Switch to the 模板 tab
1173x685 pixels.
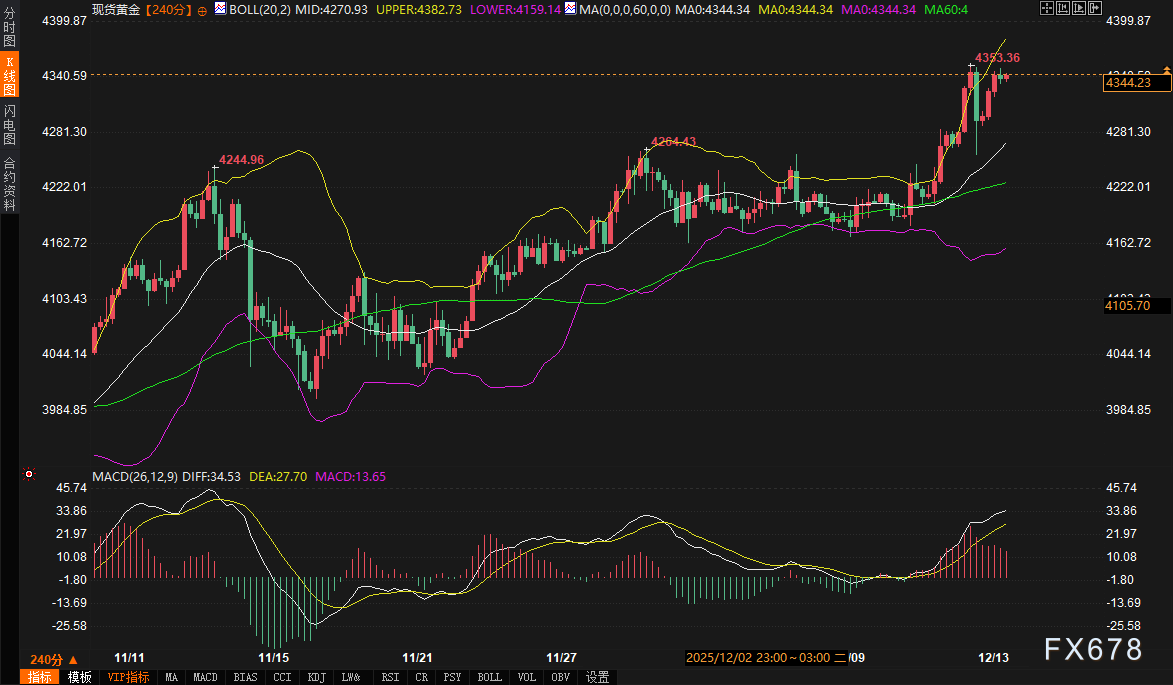pyautogui.click(x=80, y=677)
